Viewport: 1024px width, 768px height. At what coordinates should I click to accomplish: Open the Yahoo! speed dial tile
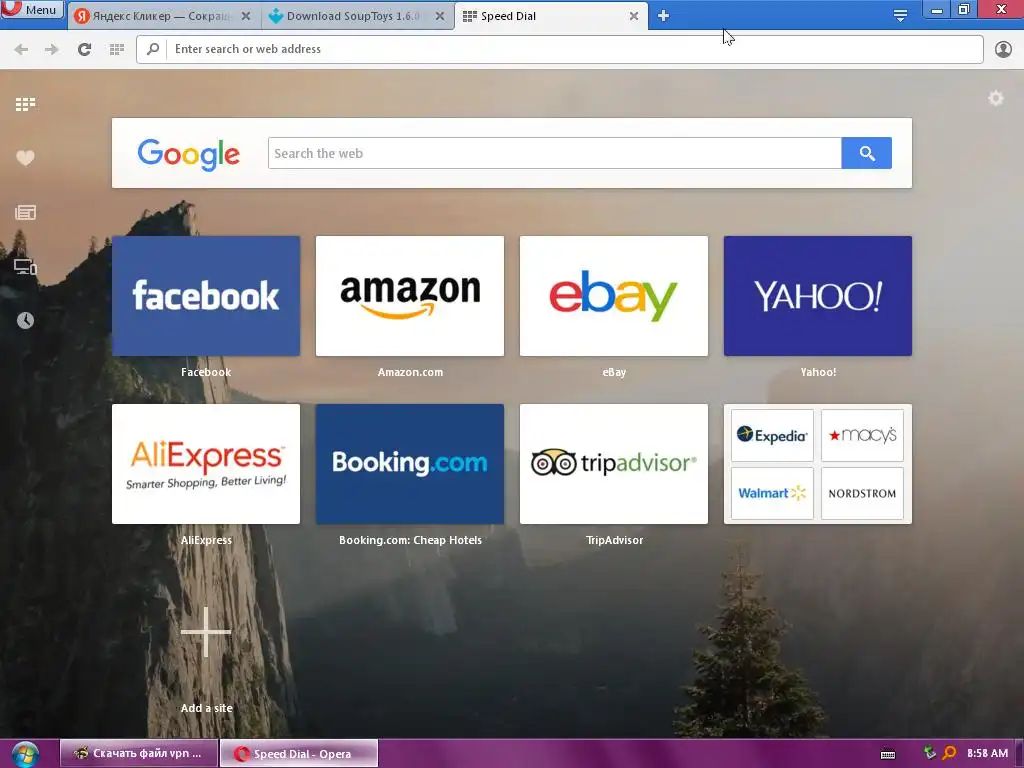click(x=818, y=296)
